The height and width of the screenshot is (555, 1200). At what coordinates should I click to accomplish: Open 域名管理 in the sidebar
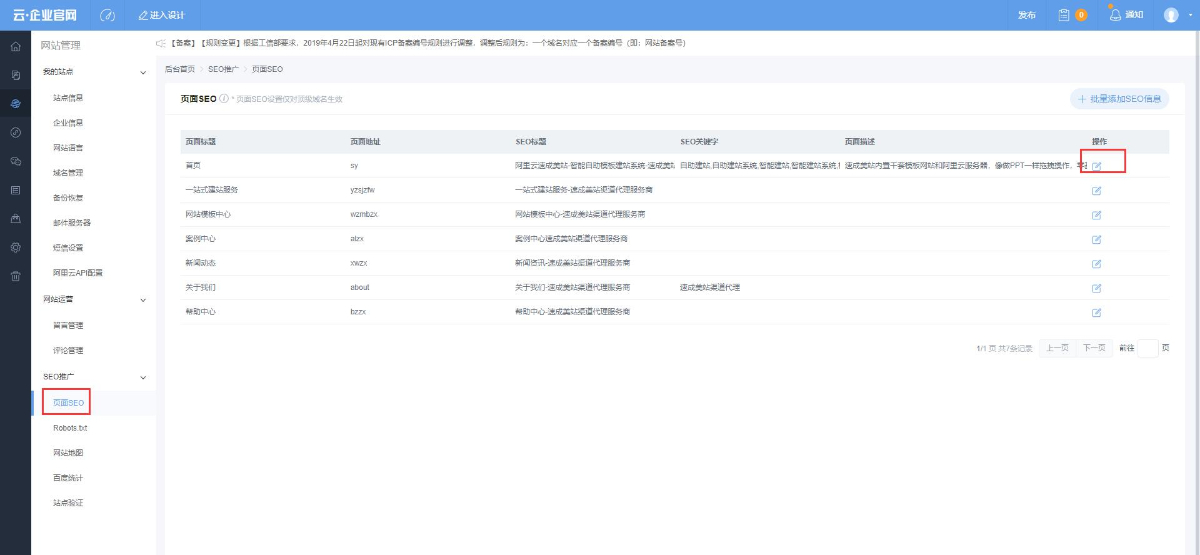click(68, 172)
